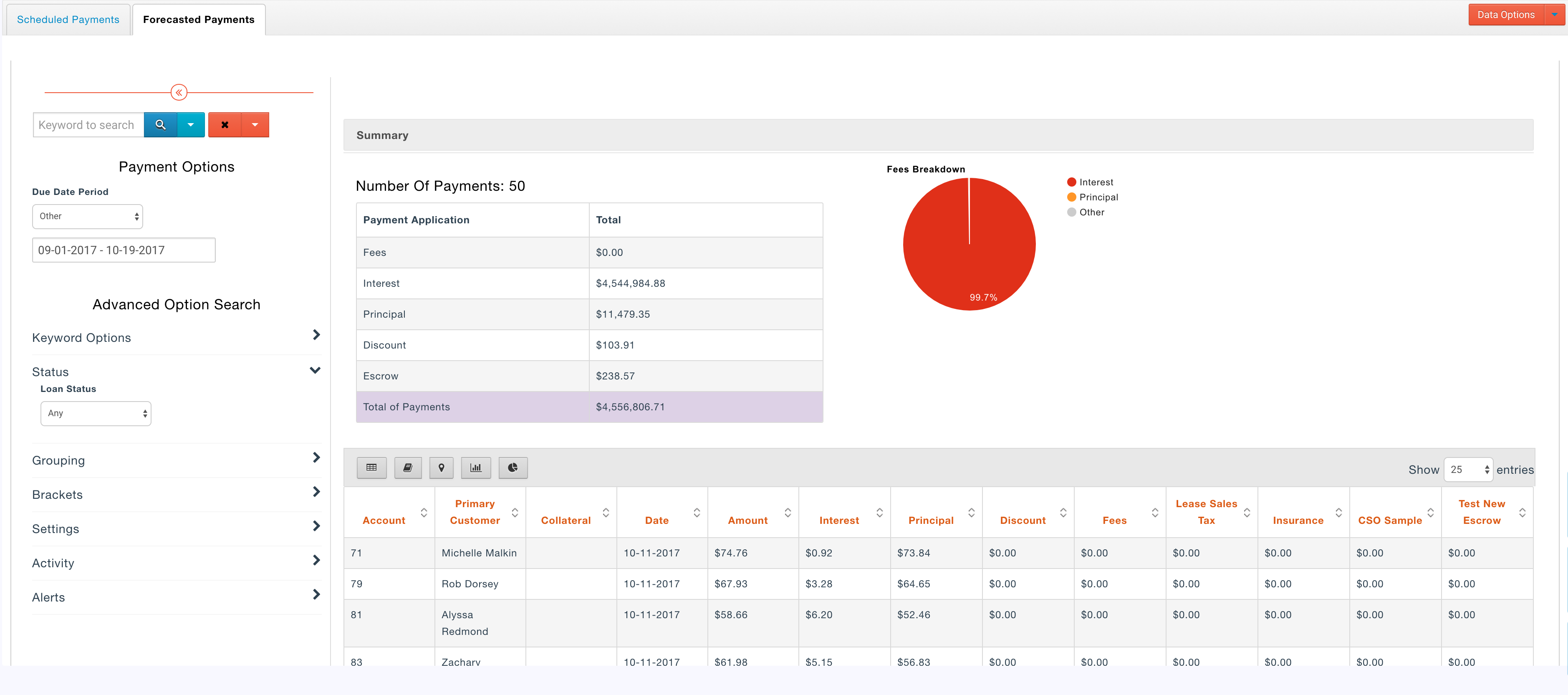Image resolution: width=1568 pixels, height=695 pixels.
Task: Sort by Primary Customer column arrows
Action: point(515,513)
